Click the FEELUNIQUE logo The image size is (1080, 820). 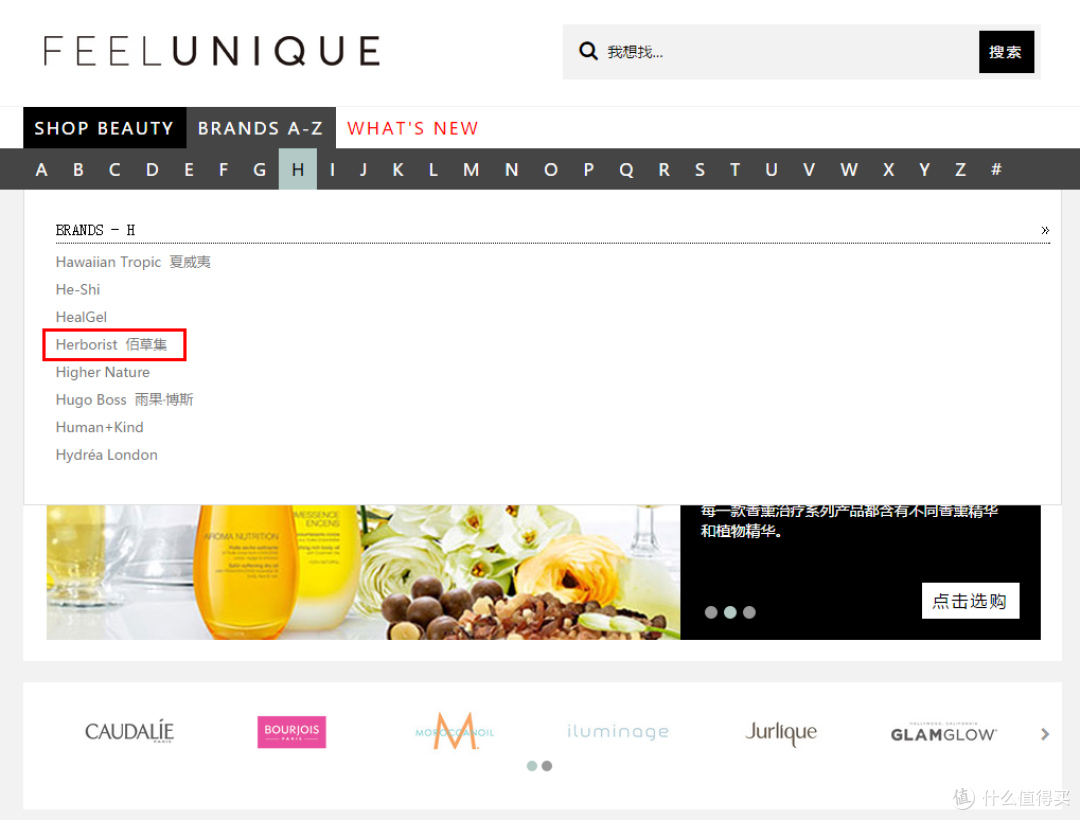point(211,51)
